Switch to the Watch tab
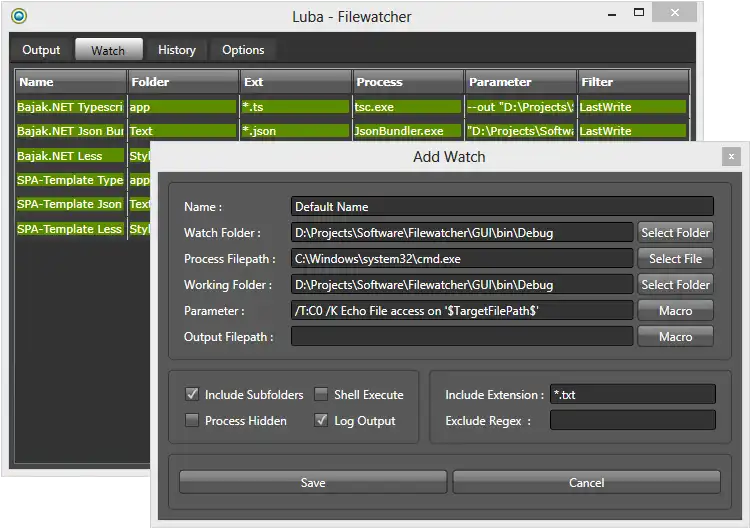751x529 pixels. click(108, 50)
